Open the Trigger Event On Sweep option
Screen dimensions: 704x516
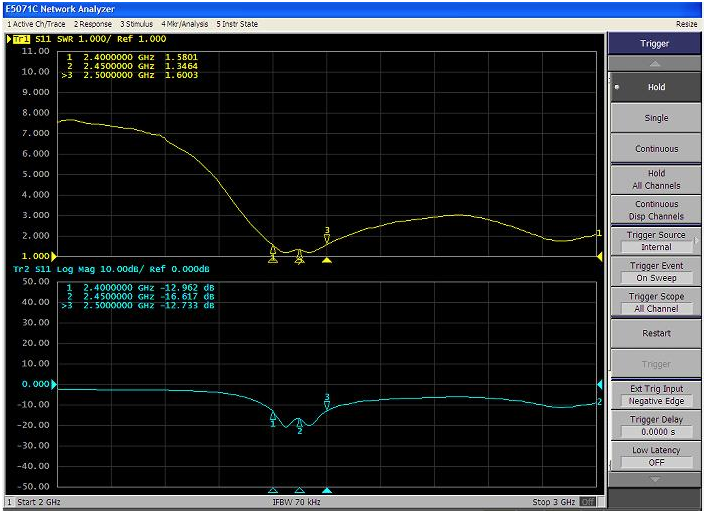[656, 272]
